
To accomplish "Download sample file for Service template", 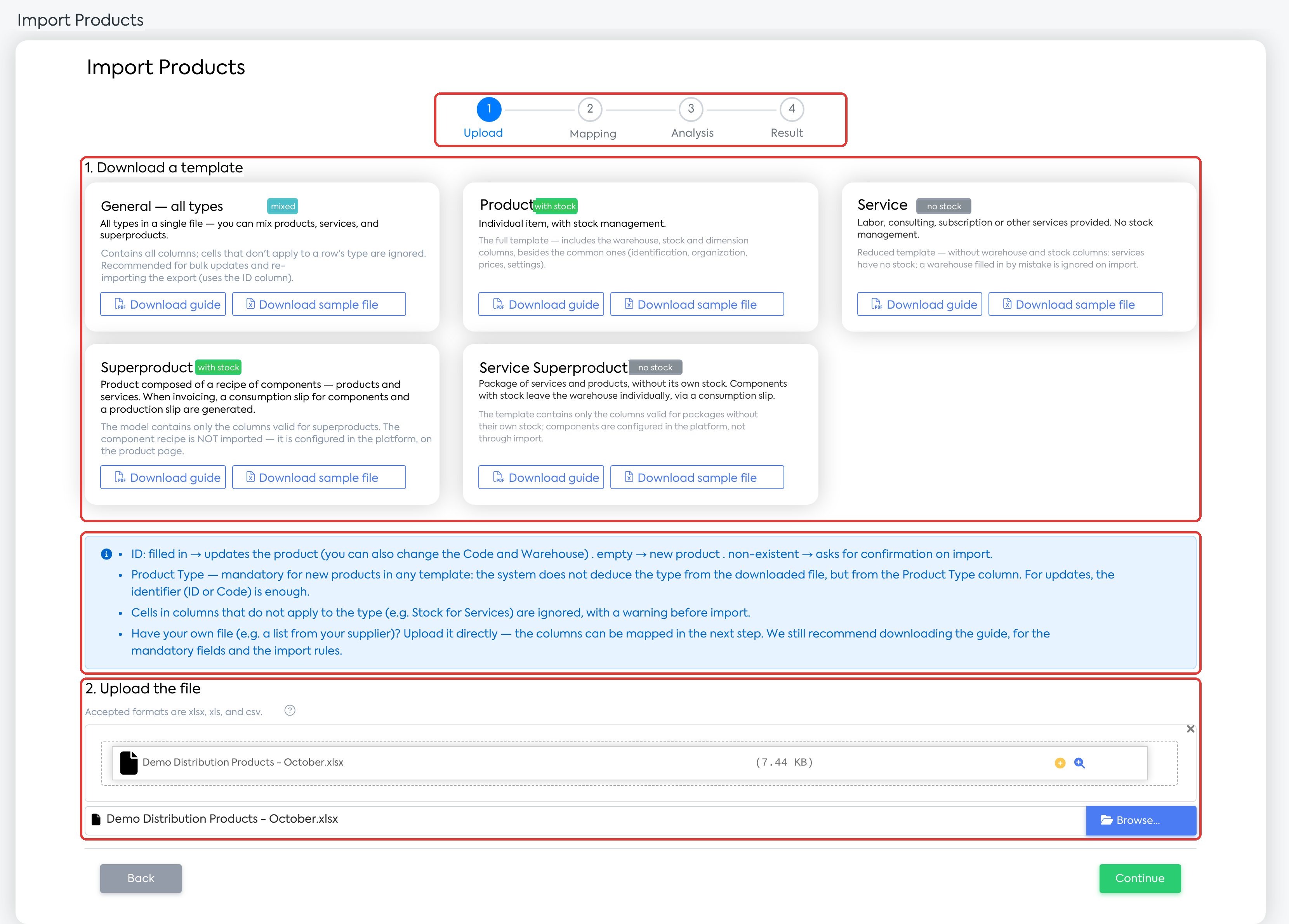I will tap(1075, 304).
